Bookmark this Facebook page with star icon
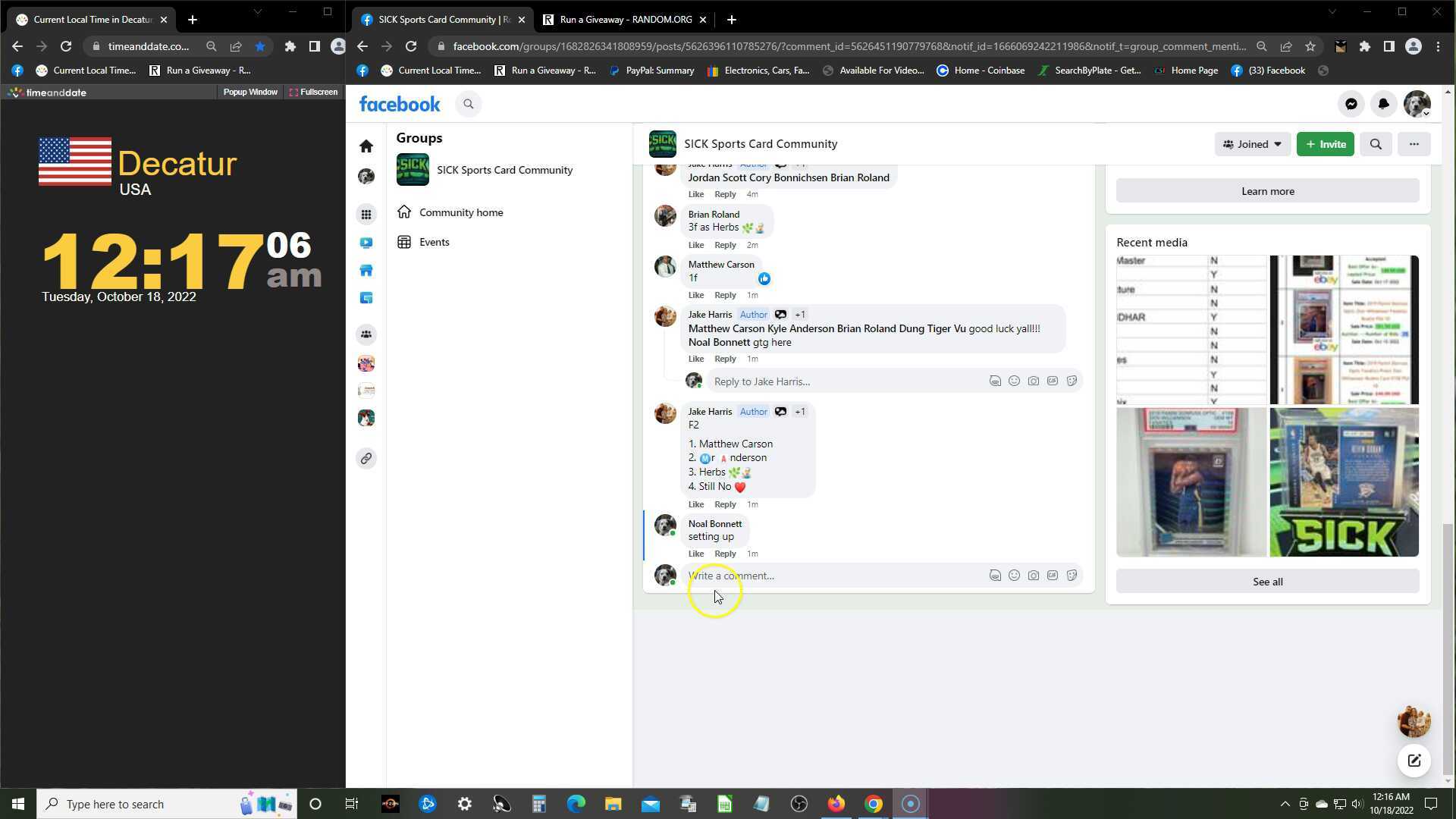The width and height of the screenshot is (1456, 819). pyautogui.click(x=1310, y=46)
